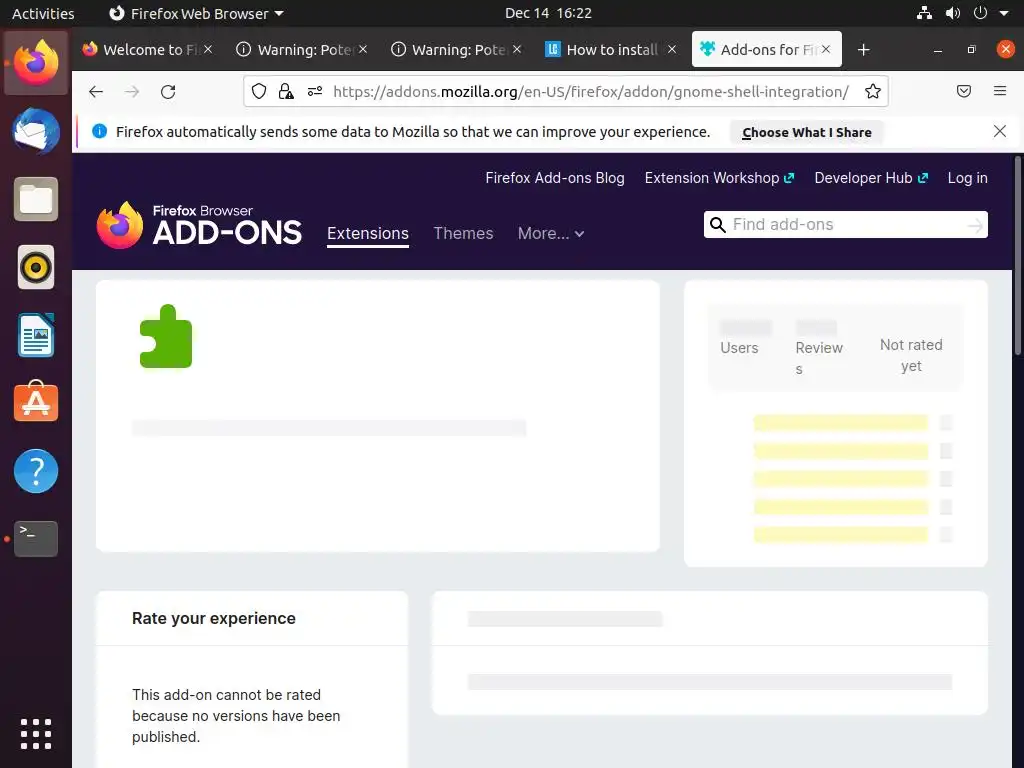Launch LibreOffice Writer from the dock

coord(36,335)
